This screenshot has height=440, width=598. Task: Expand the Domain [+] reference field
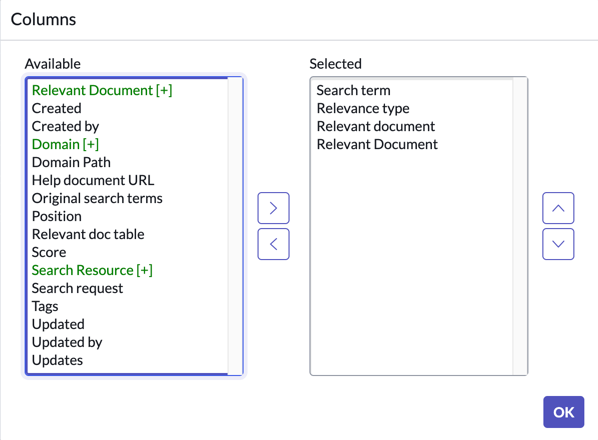[65, 145]
